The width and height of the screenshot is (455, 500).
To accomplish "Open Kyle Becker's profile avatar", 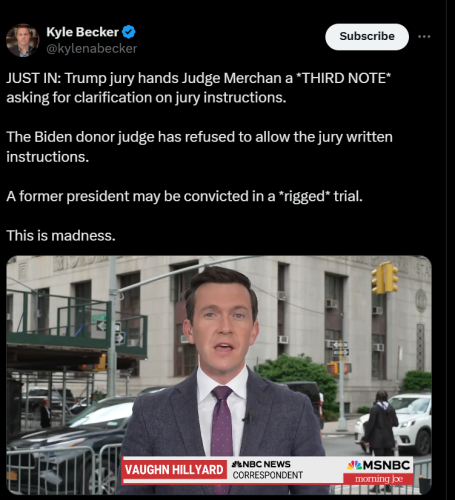I will pyautogui.click(x=23, y=40).
